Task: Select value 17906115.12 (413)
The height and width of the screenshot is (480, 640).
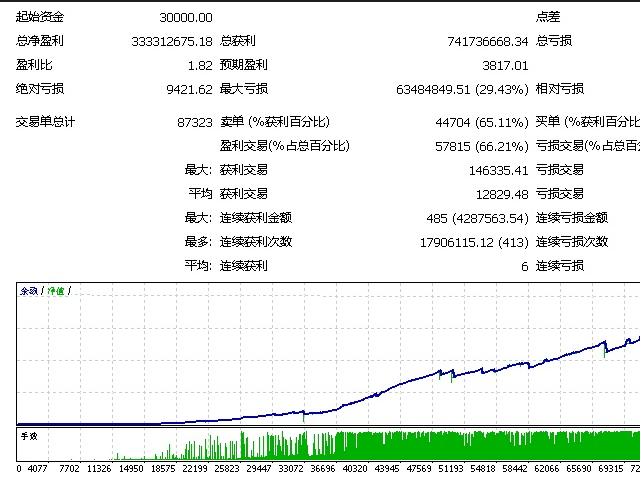Action: pyautogui.click(x=474, y=243)
